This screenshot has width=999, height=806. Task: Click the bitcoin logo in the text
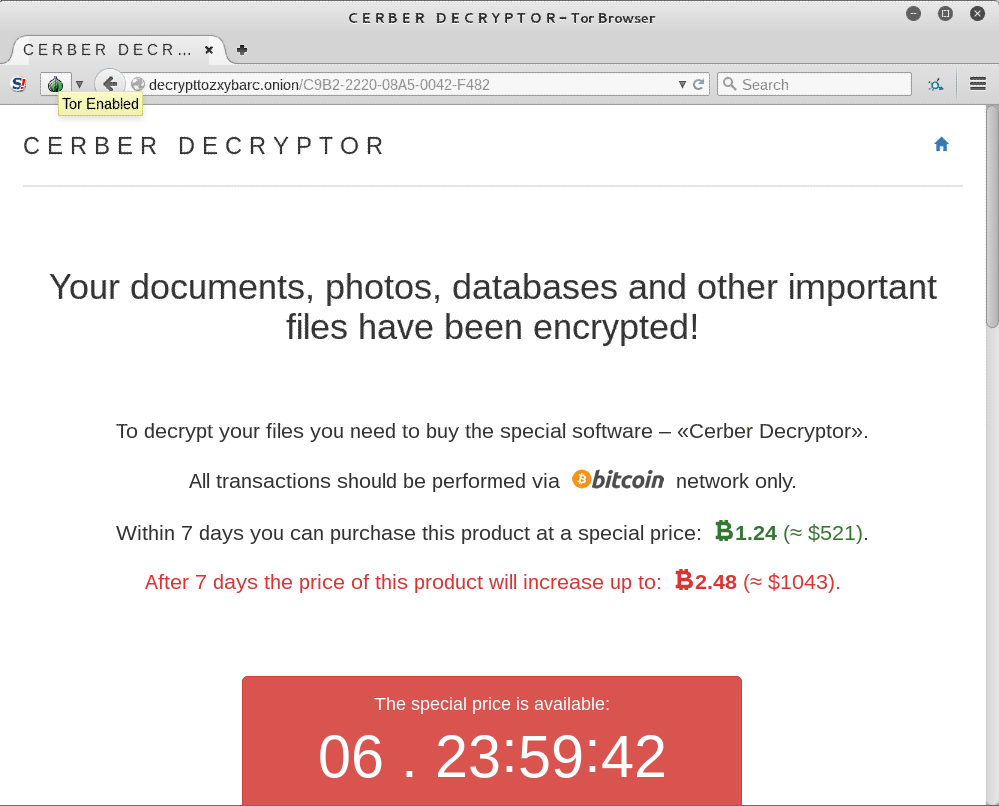click(x=617, y=480)
